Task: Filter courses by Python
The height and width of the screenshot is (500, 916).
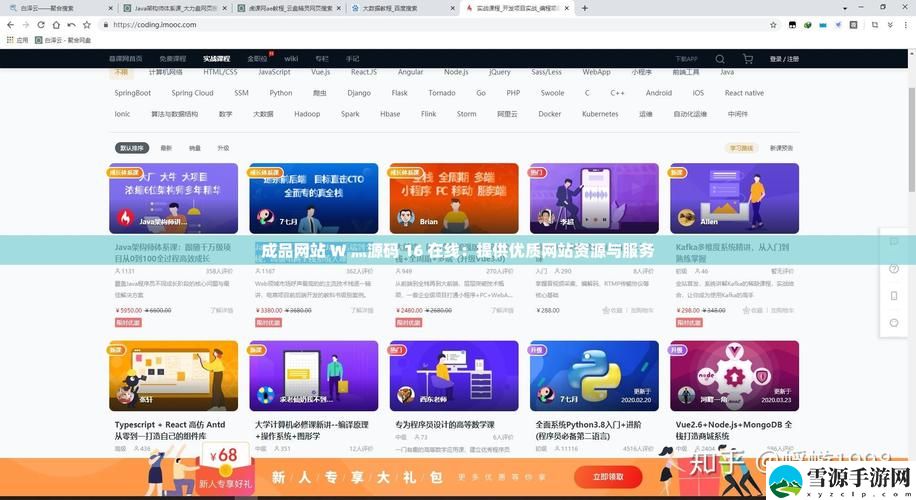Action: coord(281,93)
